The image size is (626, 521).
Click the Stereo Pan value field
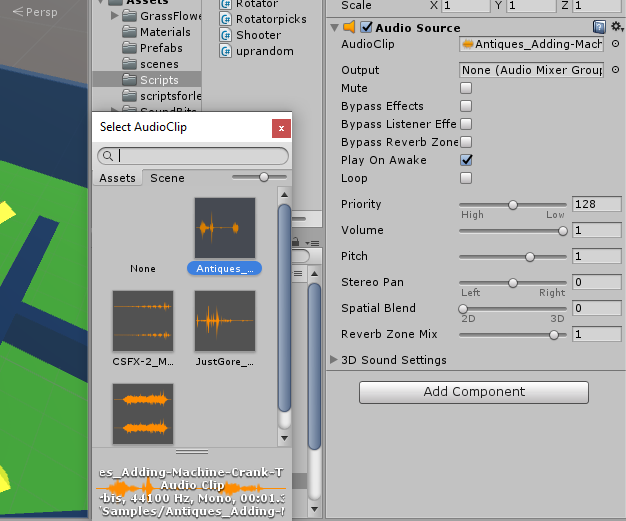pos(596,282)
